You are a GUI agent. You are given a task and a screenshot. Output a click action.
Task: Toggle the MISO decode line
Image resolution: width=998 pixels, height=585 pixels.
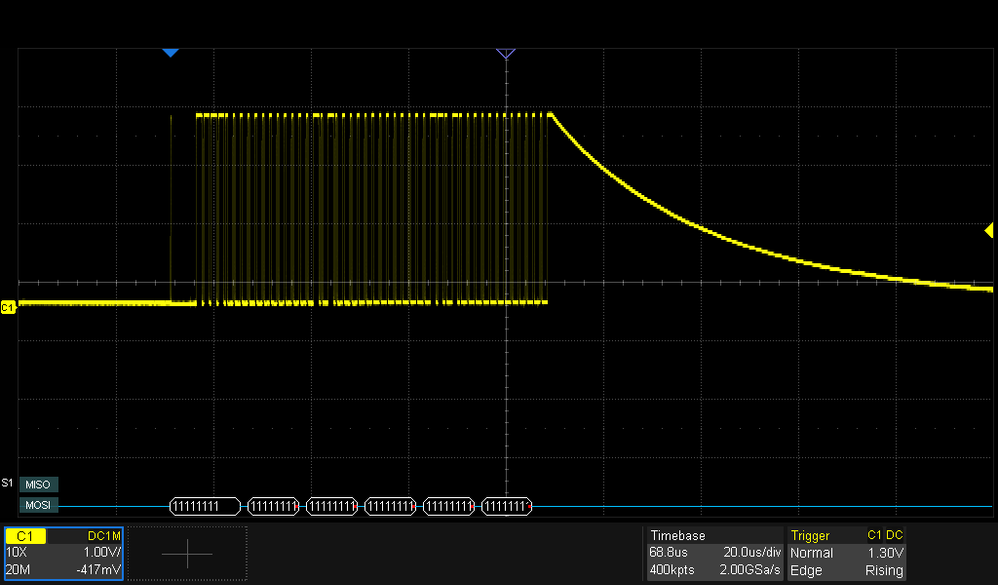(x=39, y=484)
